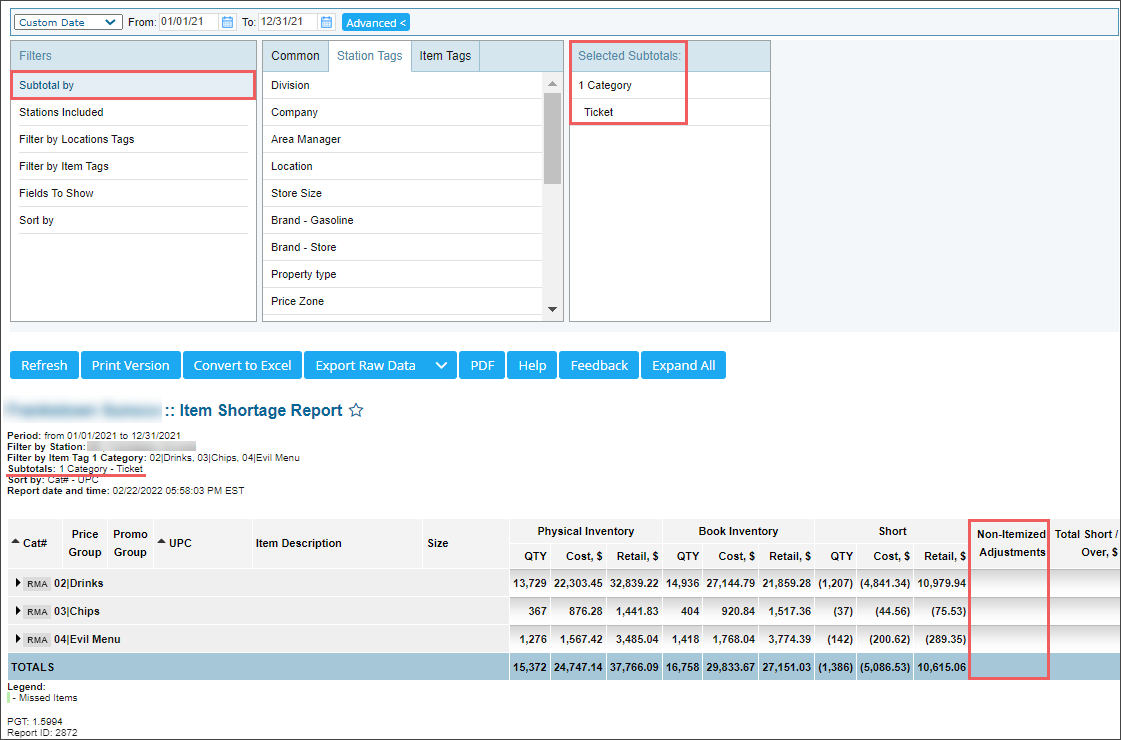This screenshot has height=740, width=1121.
Task: Expand the 04|Evil Menu category row
Action: coord(17,639)
